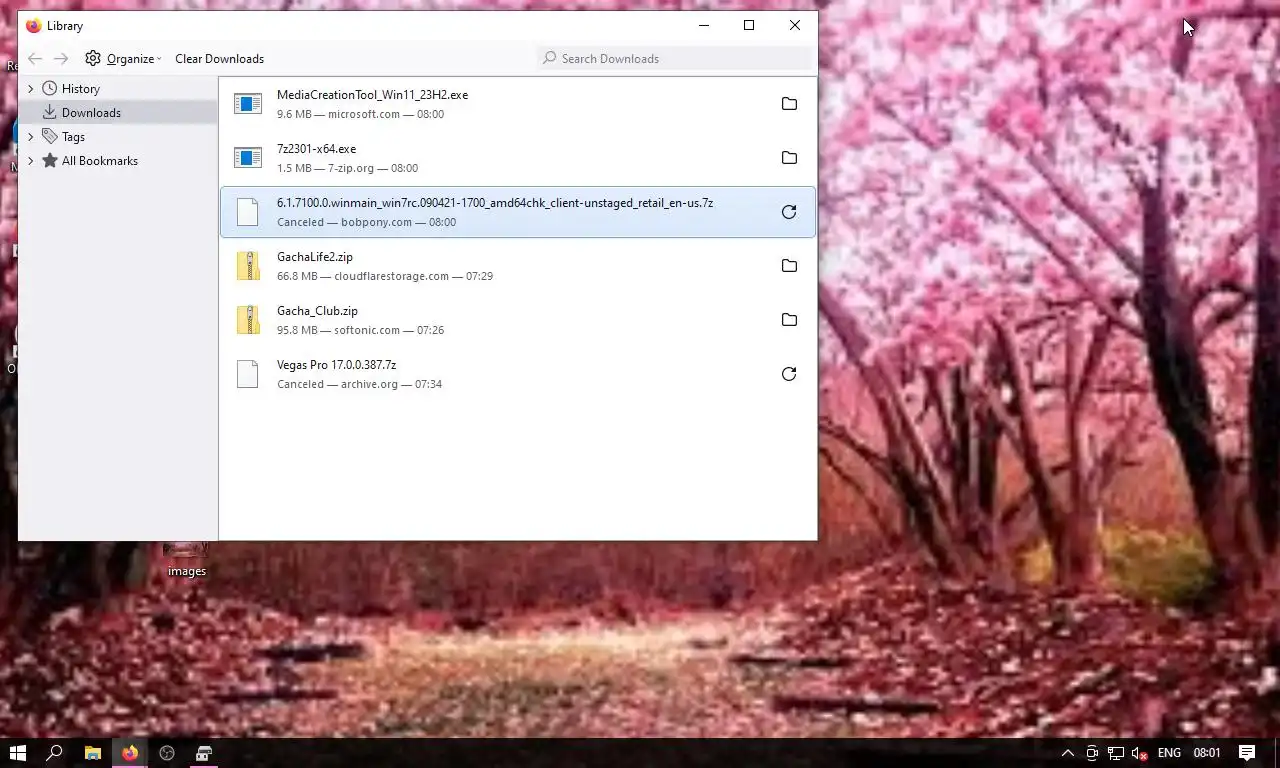The height and width of the screenshot is (768, 1280).
Task: Click the MediaCreationTool exe file icon
Action: tap(248, 104)
